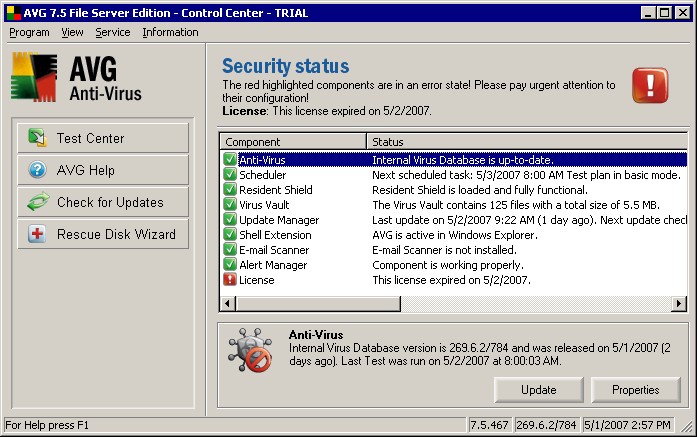
Task: Click status bar date 5/1/2007 2:57 PM
Action: coord(627,425)
